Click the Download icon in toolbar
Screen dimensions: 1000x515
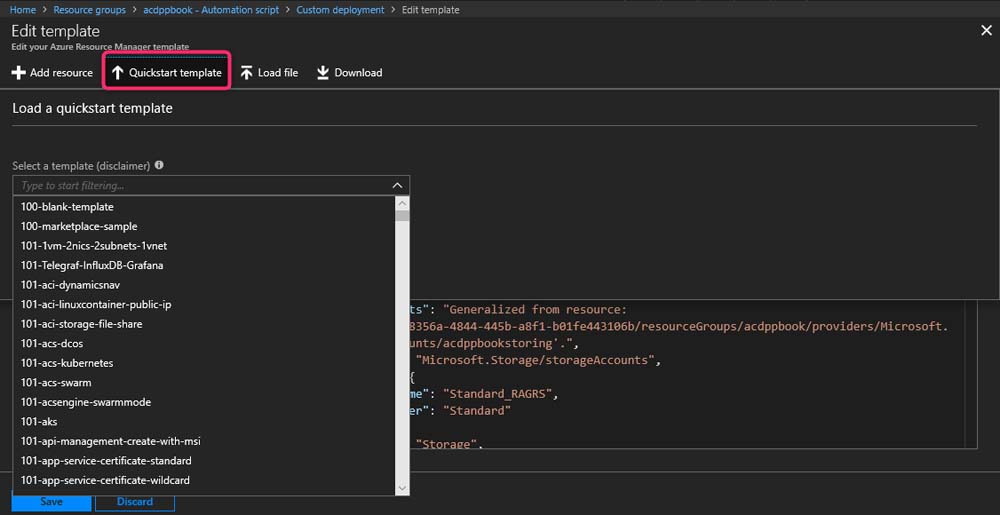[x=323, y=73]
